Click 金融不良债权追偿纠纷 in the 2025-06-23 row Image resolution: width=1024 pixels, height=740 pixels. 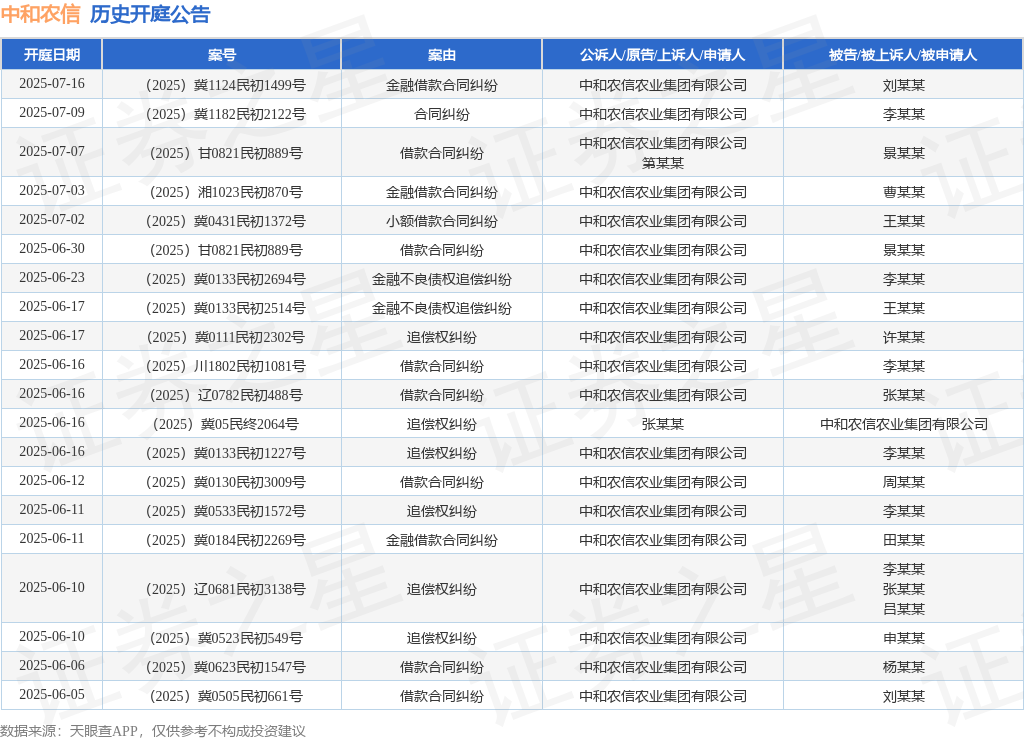(441, 280)
